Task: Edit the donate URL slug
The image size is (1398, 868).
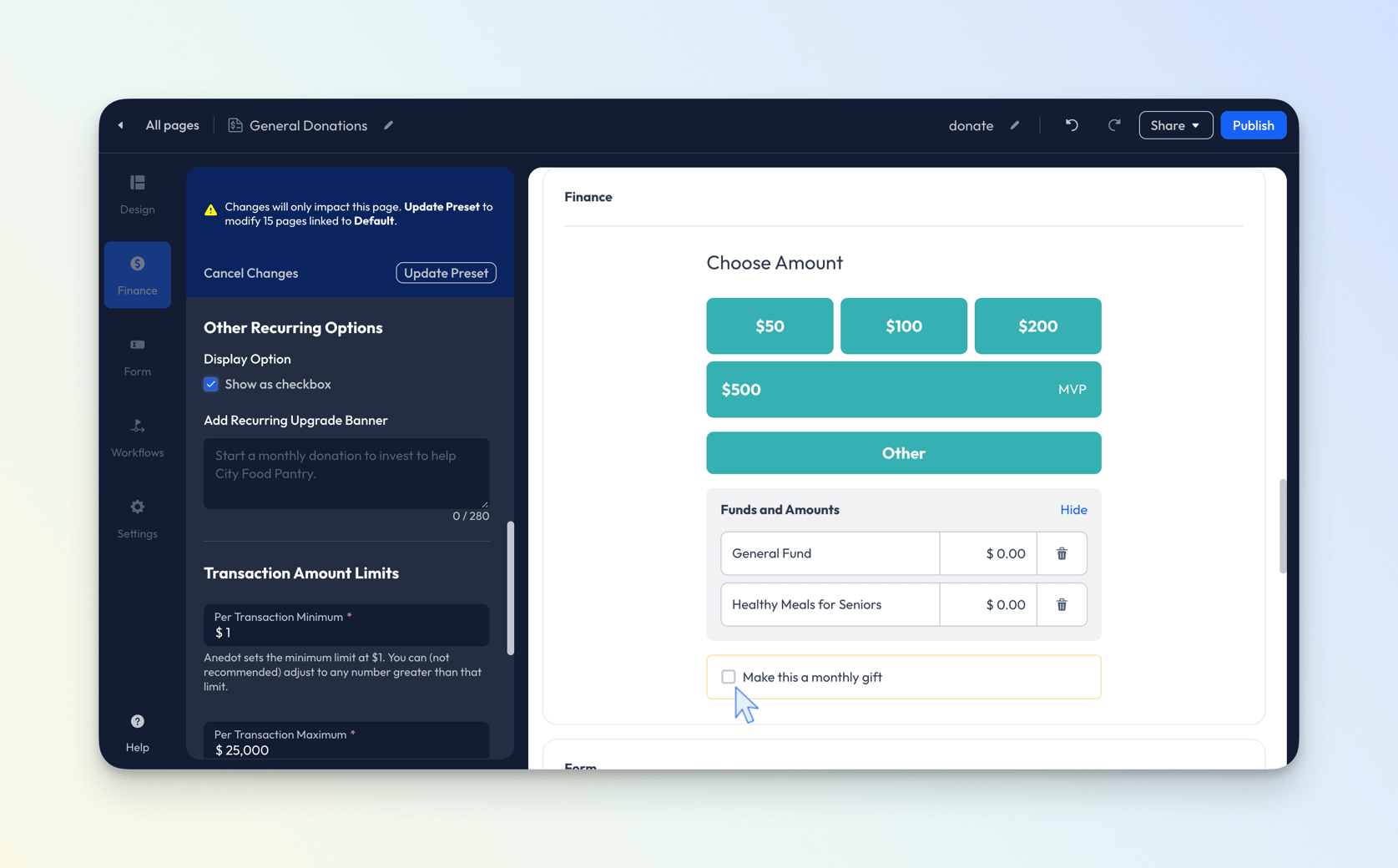Action: [x=1015, y=125]
